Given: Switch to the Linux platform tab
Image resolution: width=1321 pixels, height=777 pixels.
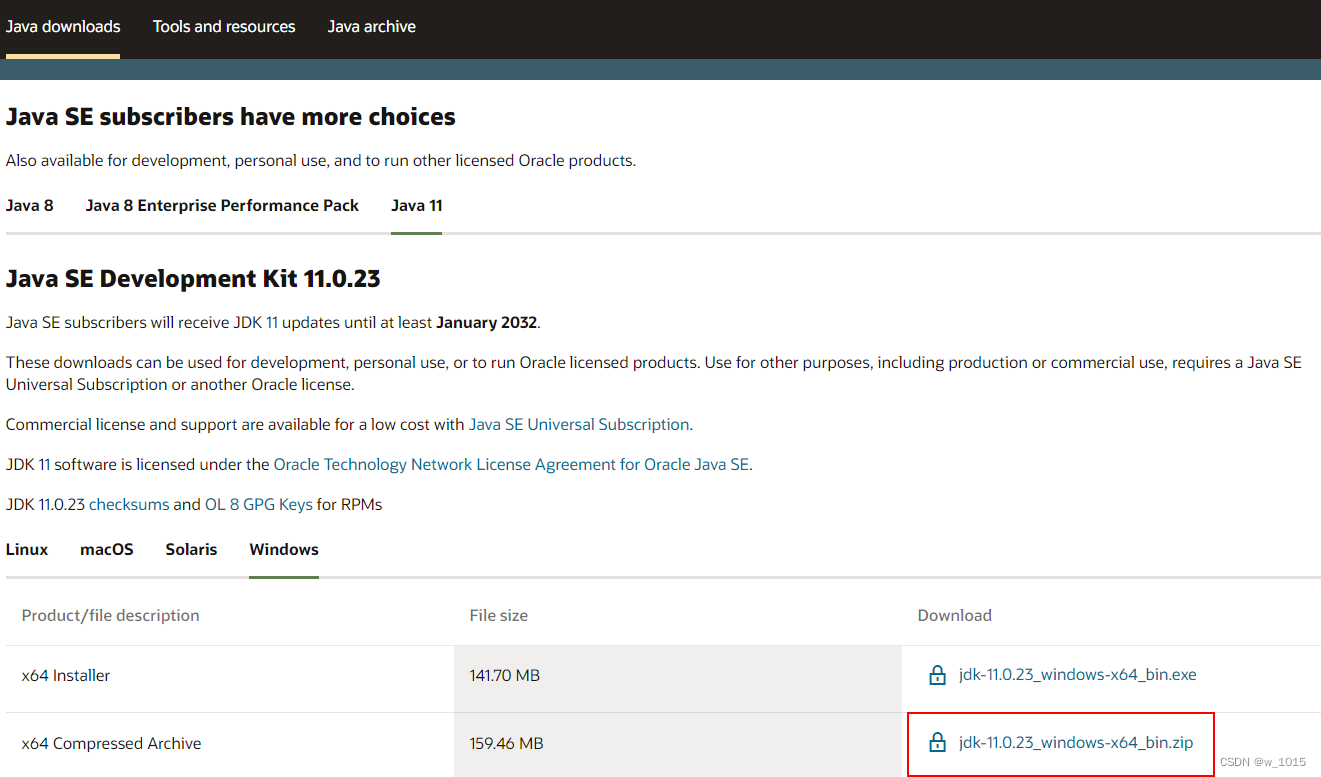Looking at the screenshot, I should [x=27, y=550].
